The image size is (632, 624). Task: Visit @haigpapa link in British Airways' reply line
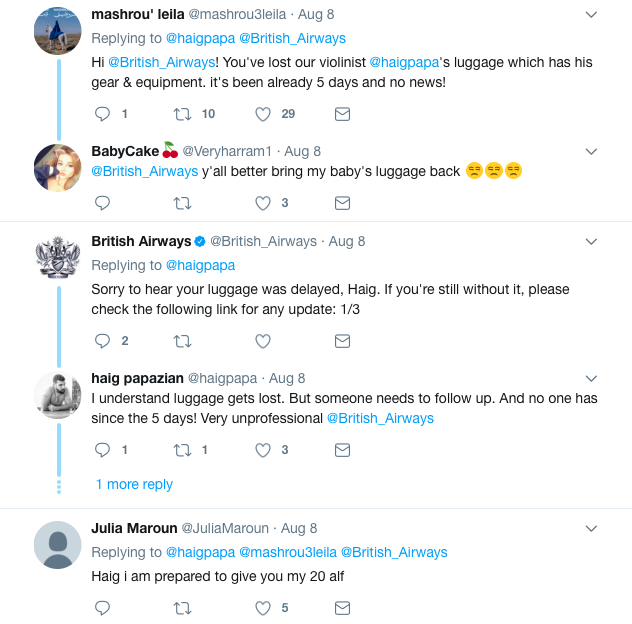point(200,265)
